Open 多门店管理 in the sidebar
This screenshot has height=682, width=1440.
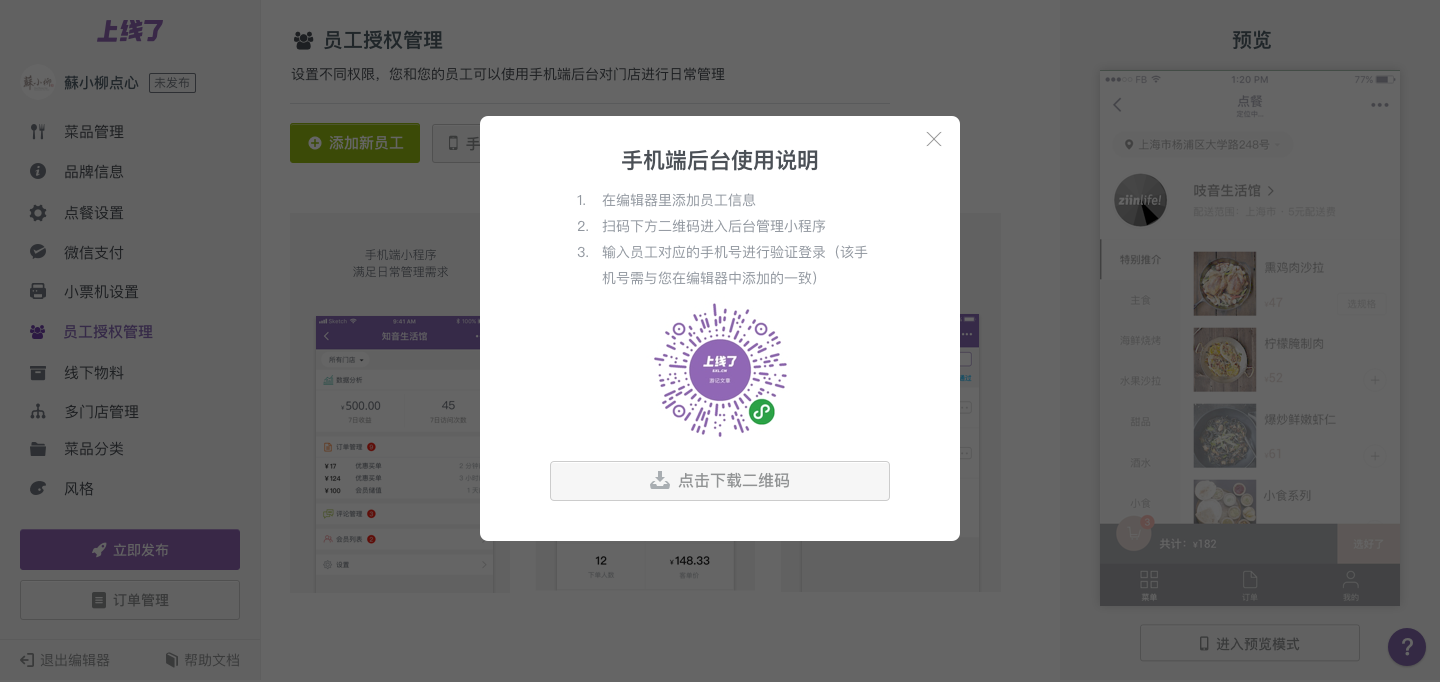(101, 412)
